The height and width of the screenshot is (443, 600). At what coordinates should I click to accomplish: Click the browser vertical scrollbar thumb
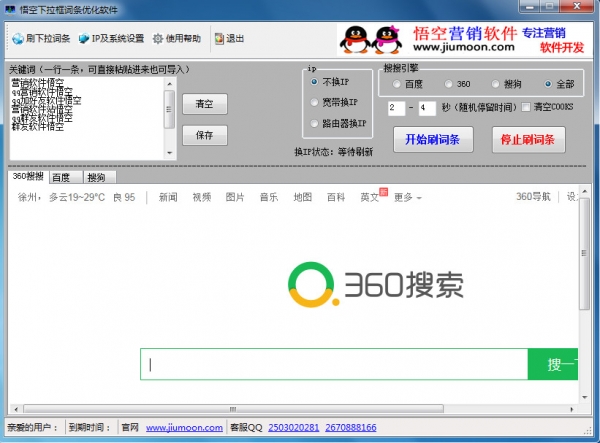pos(584,253)
